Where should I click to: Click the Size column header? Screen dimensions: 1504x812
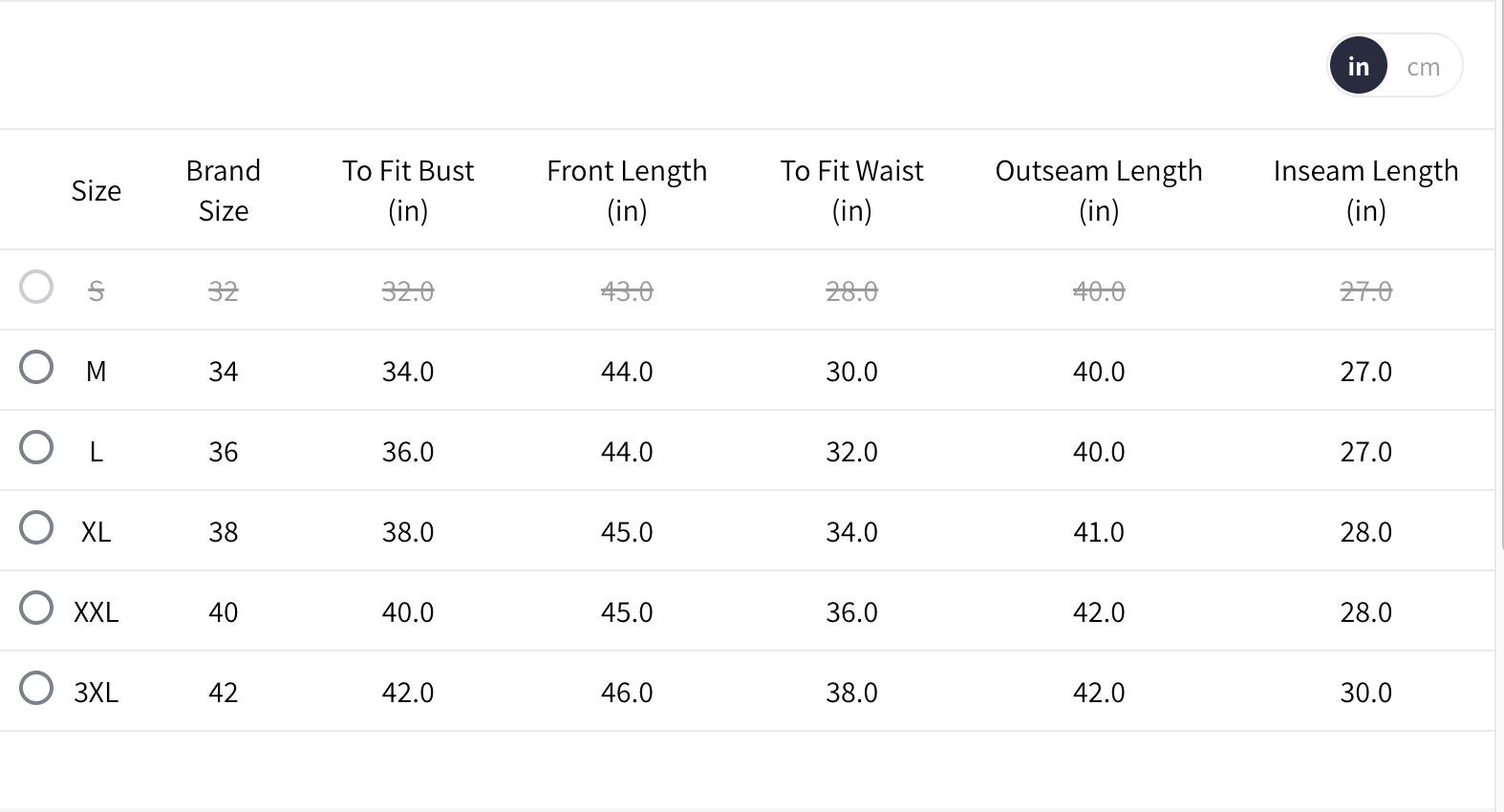97,191
